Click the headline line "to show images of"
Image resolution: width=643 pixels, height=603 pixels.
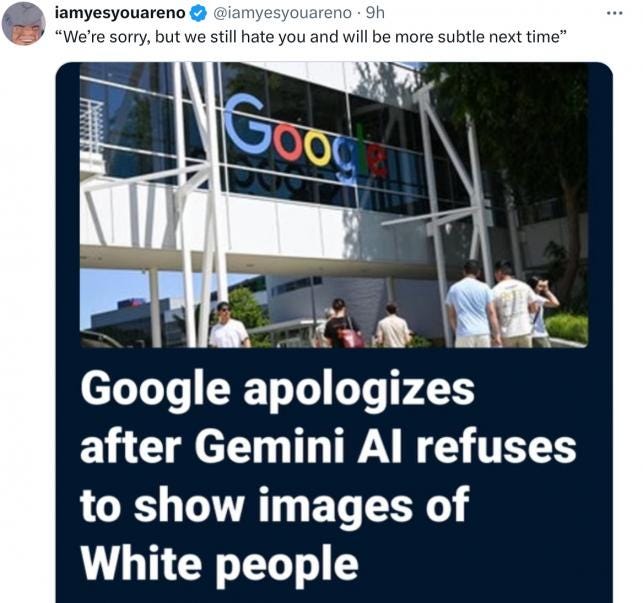tap(275, 505)
